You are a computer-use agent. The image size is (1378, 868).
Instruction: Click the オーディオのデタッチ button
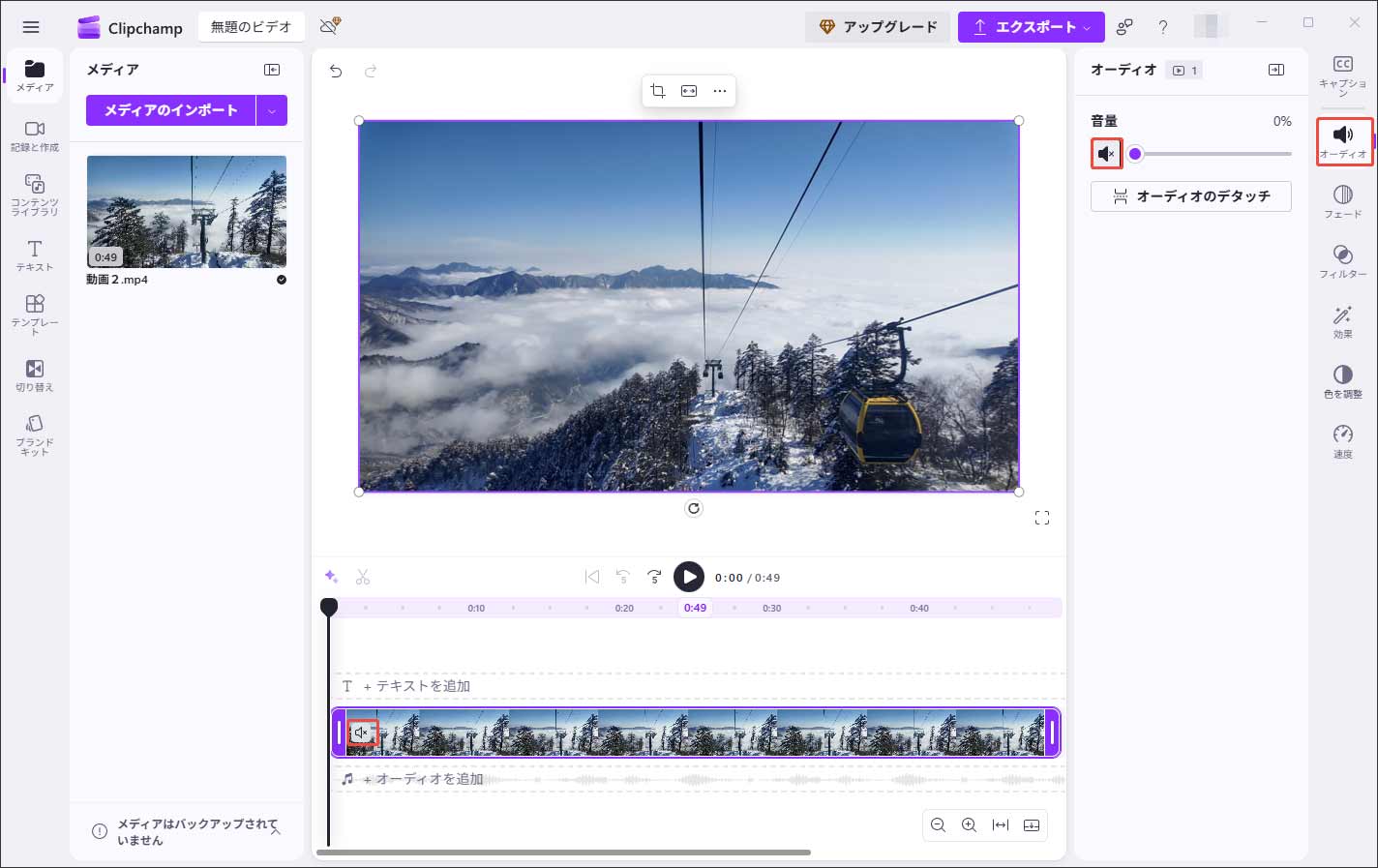point(1190,195)
